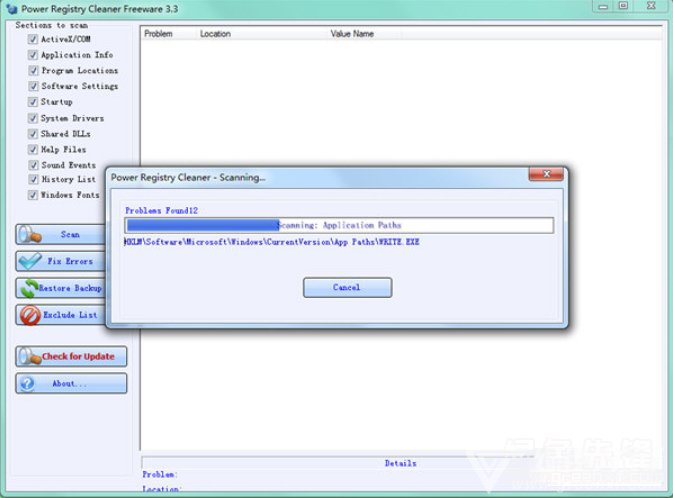Click the magnifier icon on Scan button
Image resolution: width=673 pixels, height=498 pixels.
pyautogui.click(x=30, y=234)
